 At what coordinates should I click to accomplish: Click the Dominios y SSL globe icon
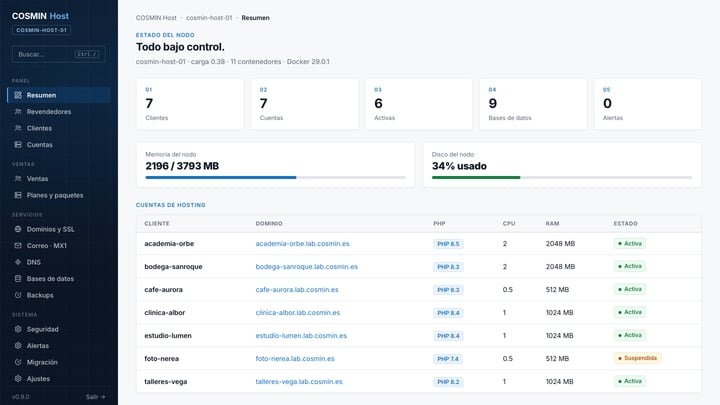(18, 229)
